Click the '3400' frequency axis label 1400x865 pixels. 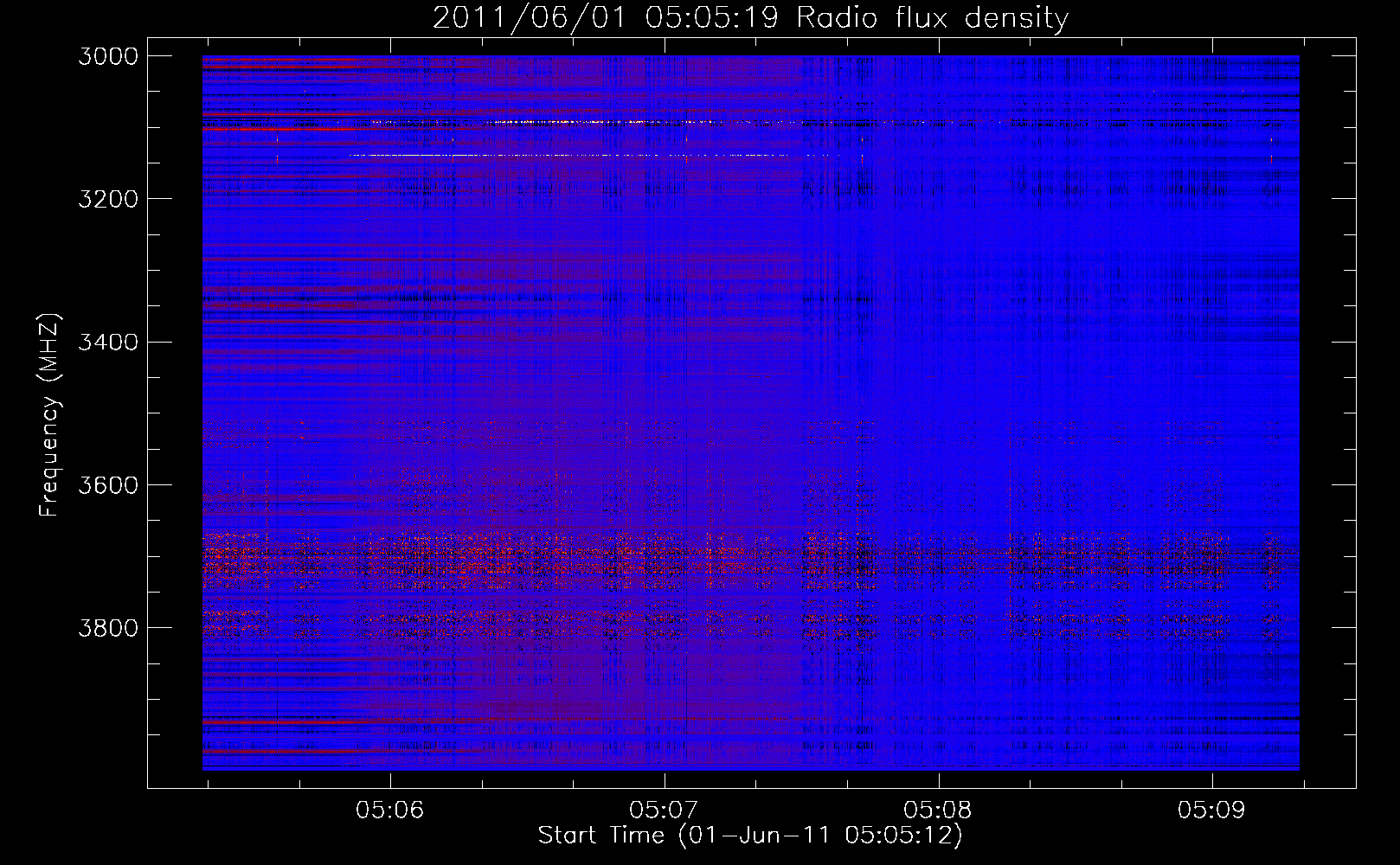(108, 343)
